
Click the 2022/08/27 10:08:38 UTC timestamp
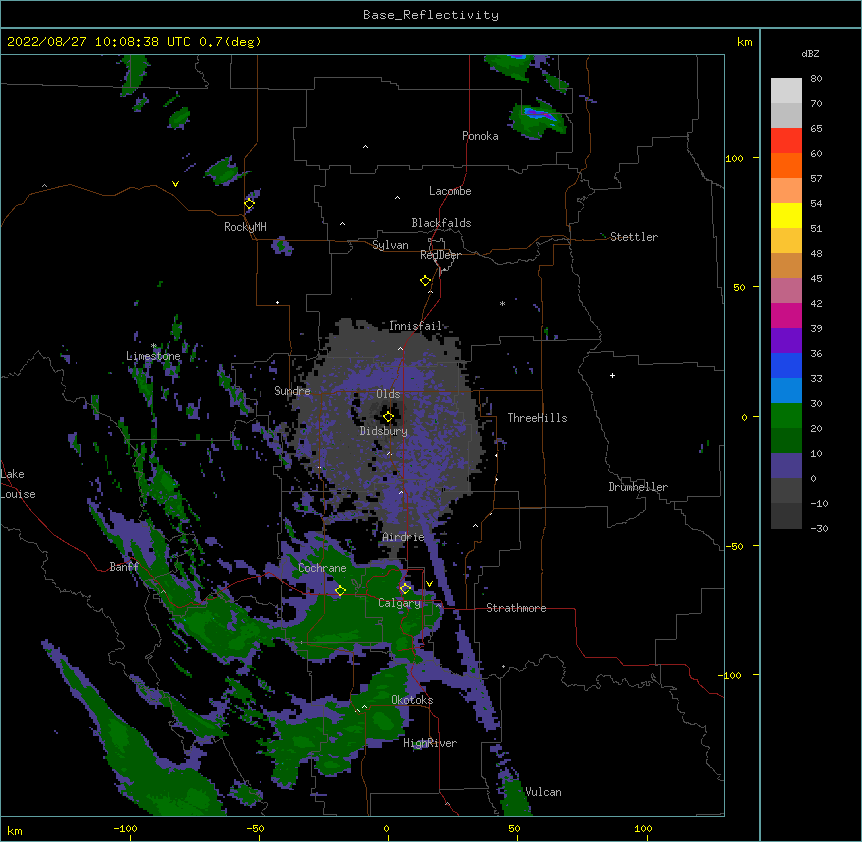[99, 42]
